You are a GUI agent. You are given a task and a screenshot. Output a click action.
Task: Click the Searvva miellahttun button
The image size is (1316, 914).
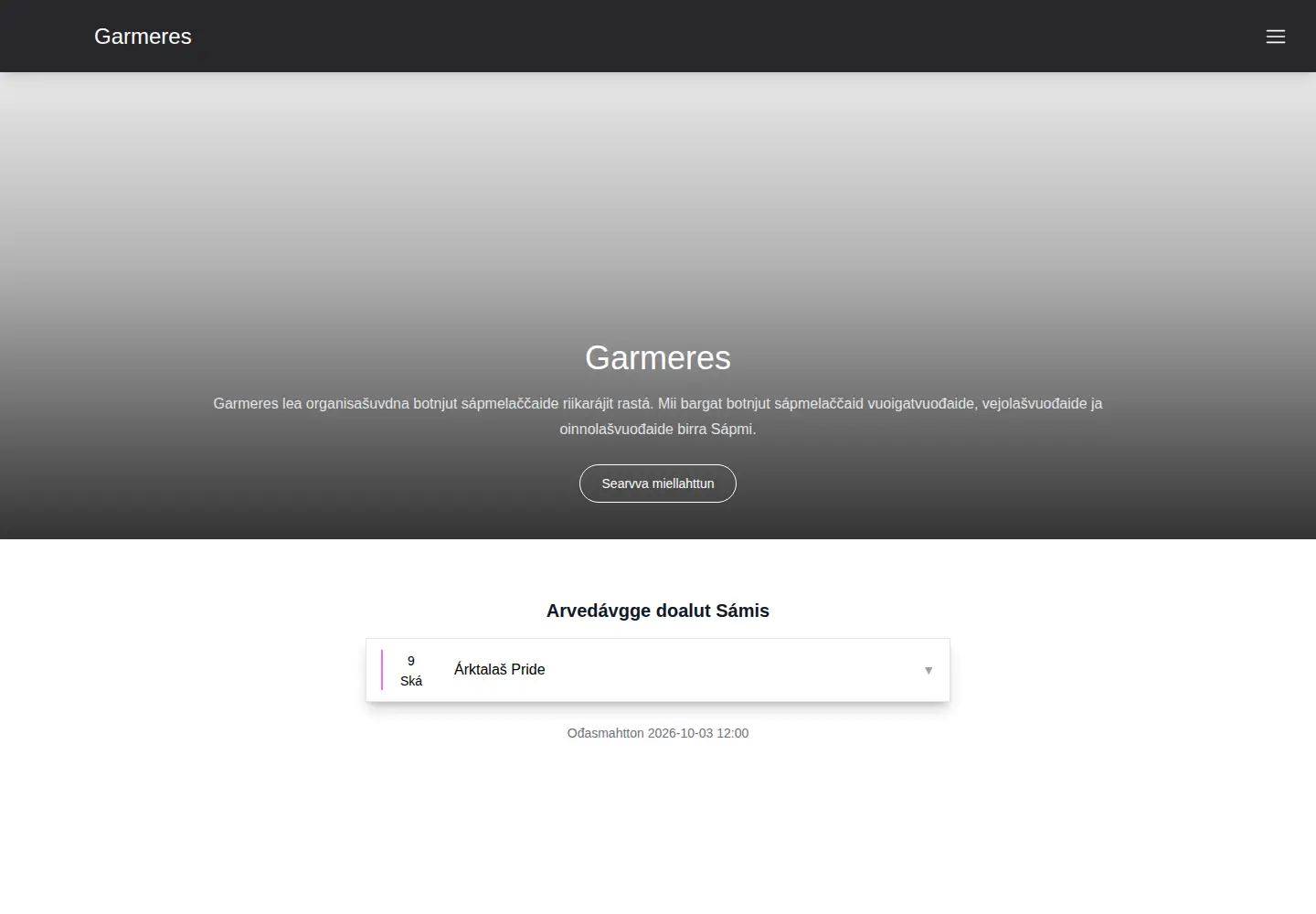pos(658,484)
